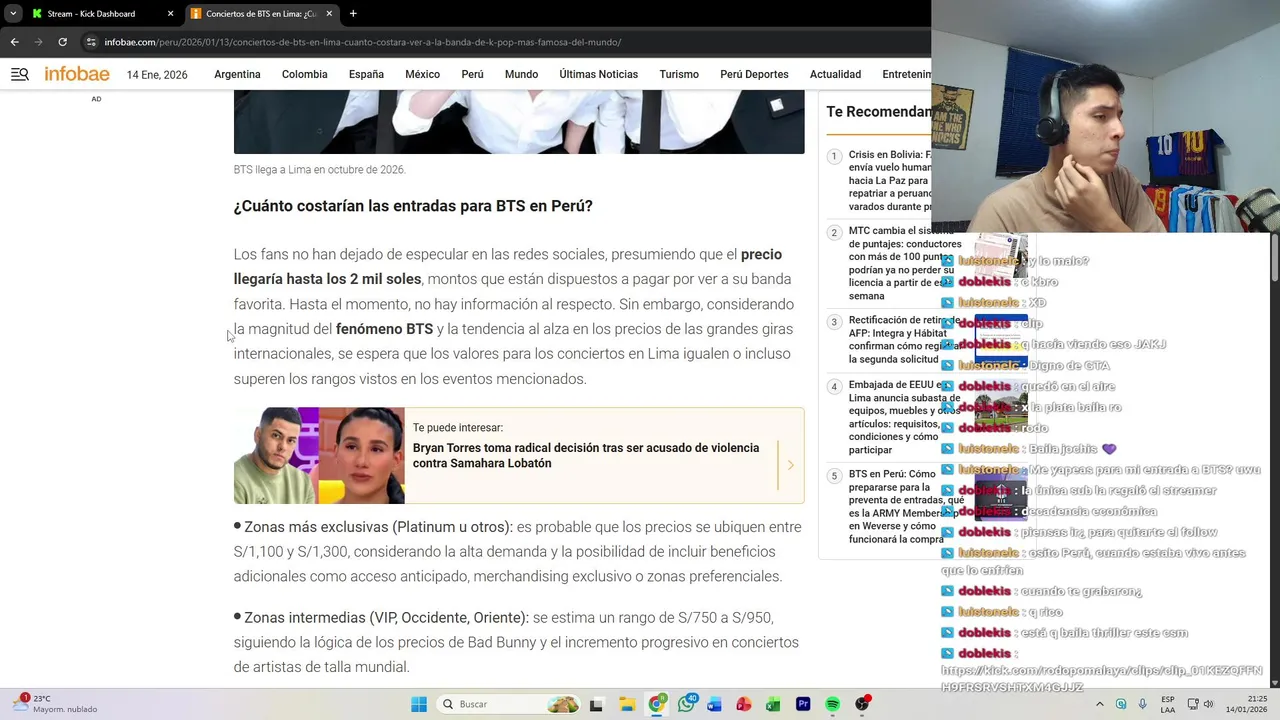The image size is (1280, 720).
Task: Open Bryan Torres radical decisión article link
Action: click(586, 455)
